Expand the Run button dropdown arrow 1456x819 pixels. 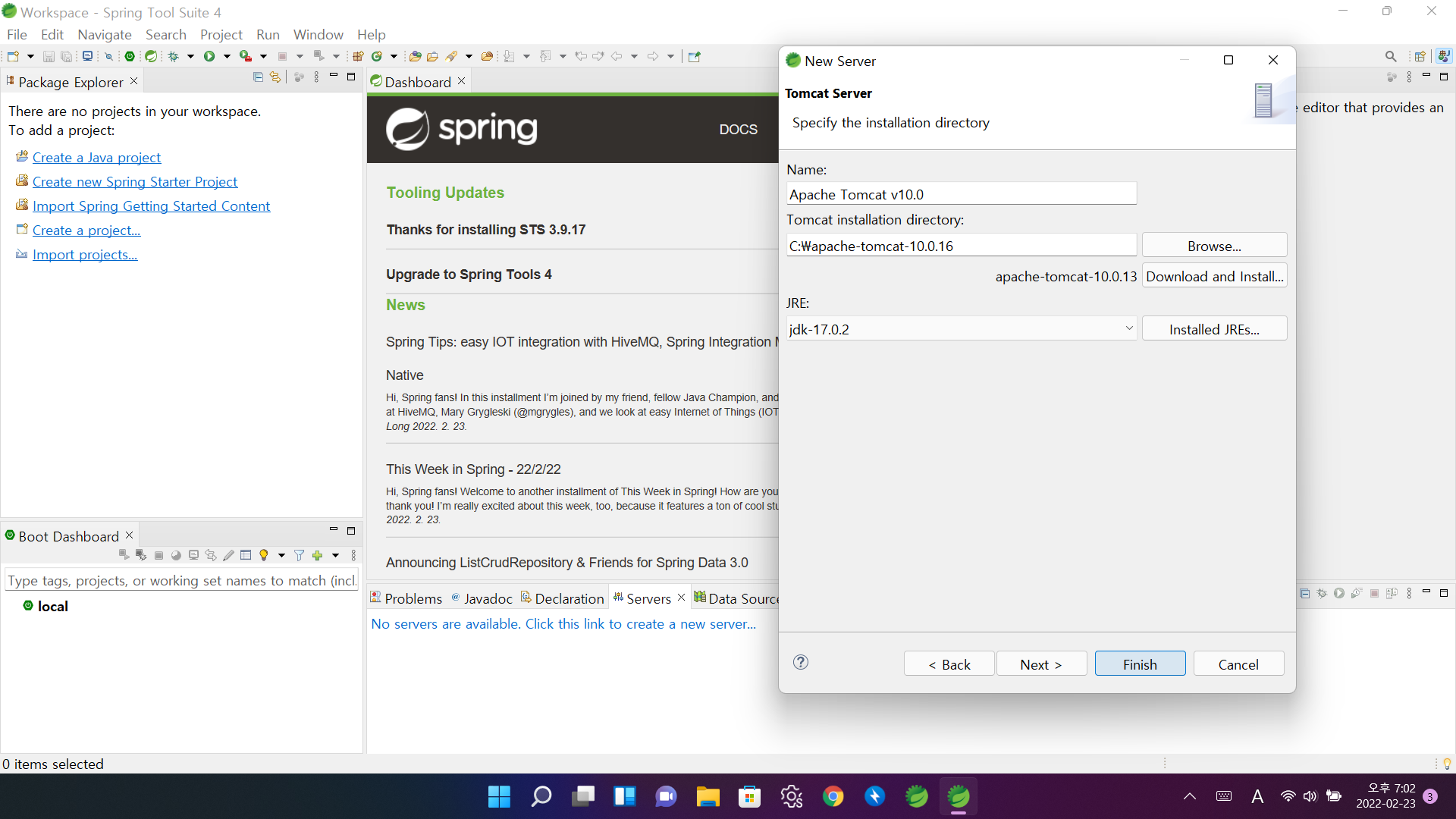[x=227, y=56]
